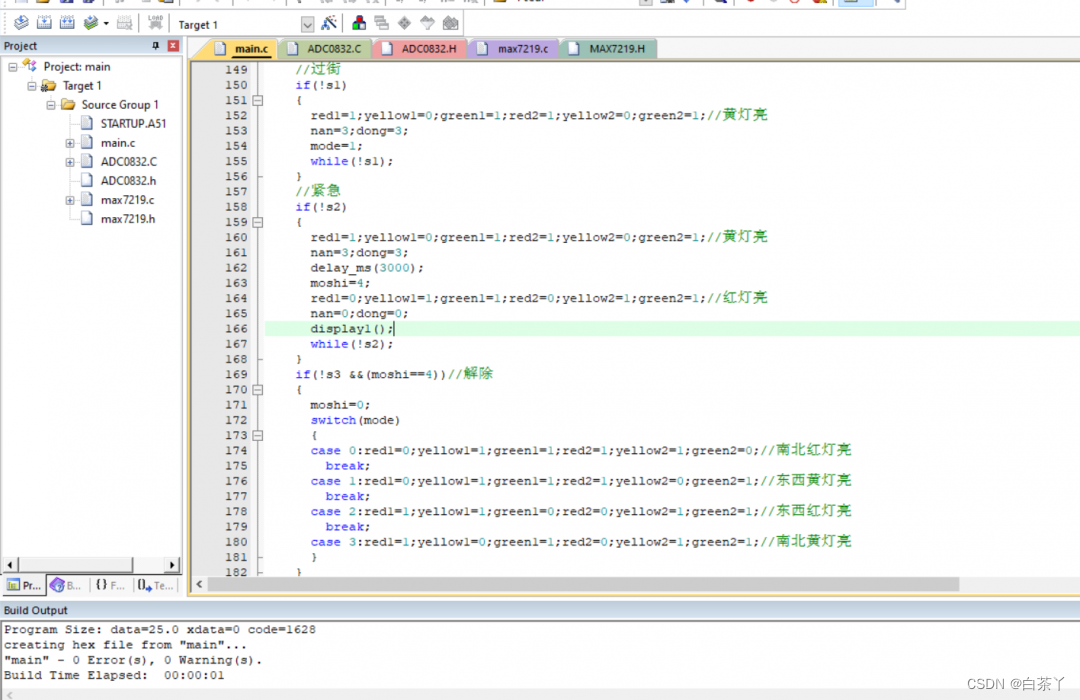1080x700 pixels.
Task: Switch to the main.c editor tab
Action: (x=242, y=48)
